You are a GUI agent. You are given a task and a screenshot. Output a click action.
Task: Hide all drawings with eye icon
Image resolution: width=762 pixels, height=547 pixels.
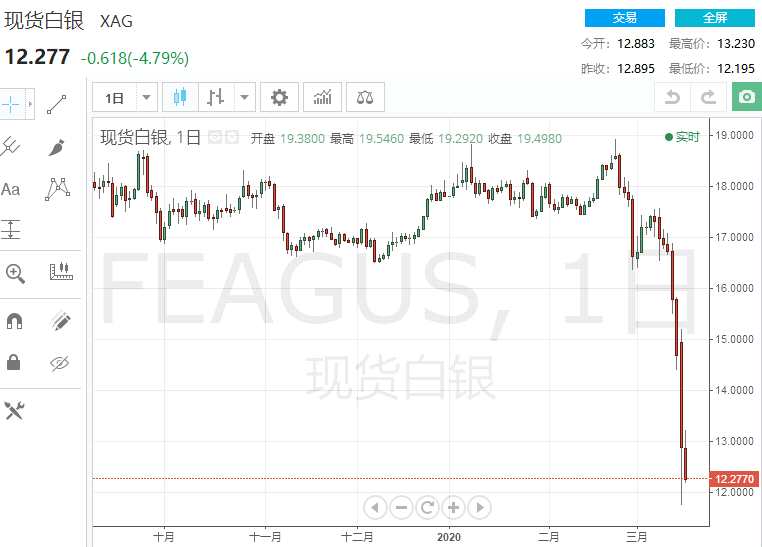tap(59, 363)
